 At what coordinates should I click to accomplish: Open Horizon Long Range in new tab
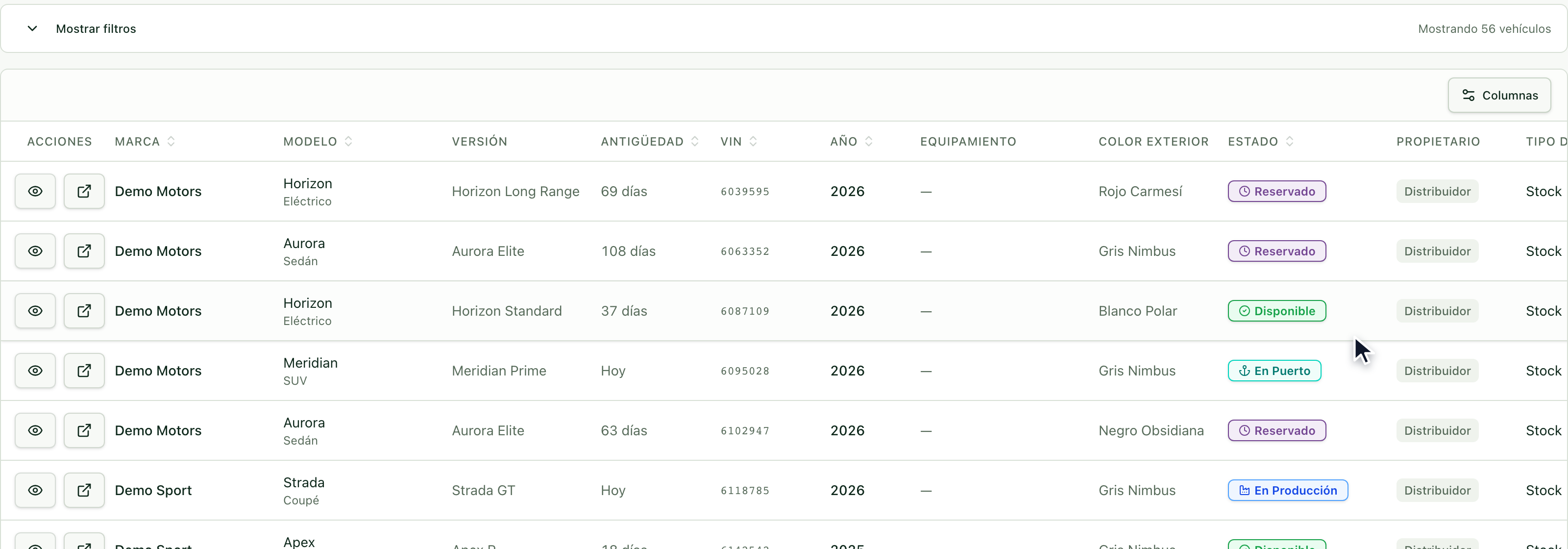click(84, 191)
